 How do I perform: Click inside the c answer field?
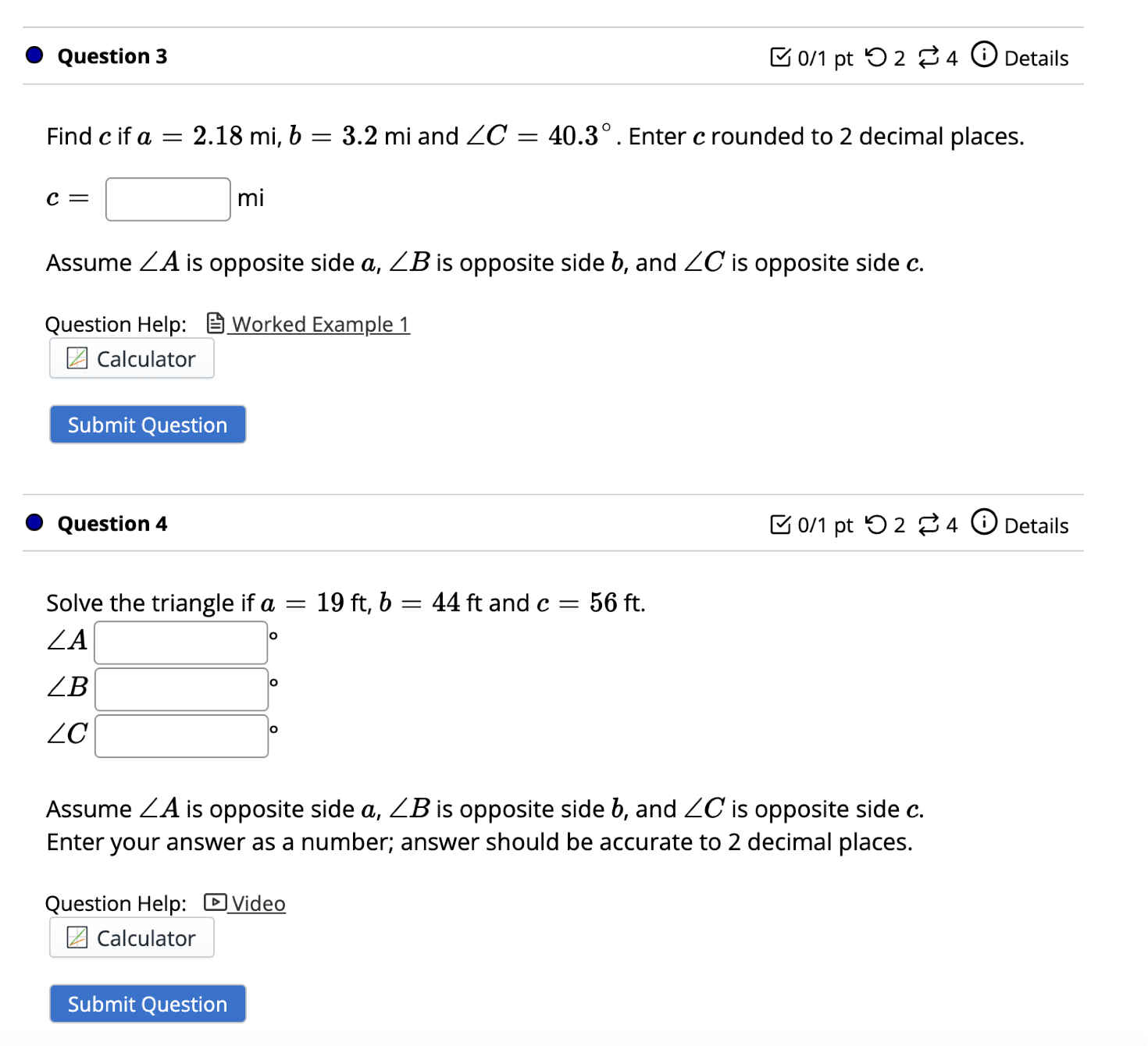pyautogui.click(x=166, y=199)
